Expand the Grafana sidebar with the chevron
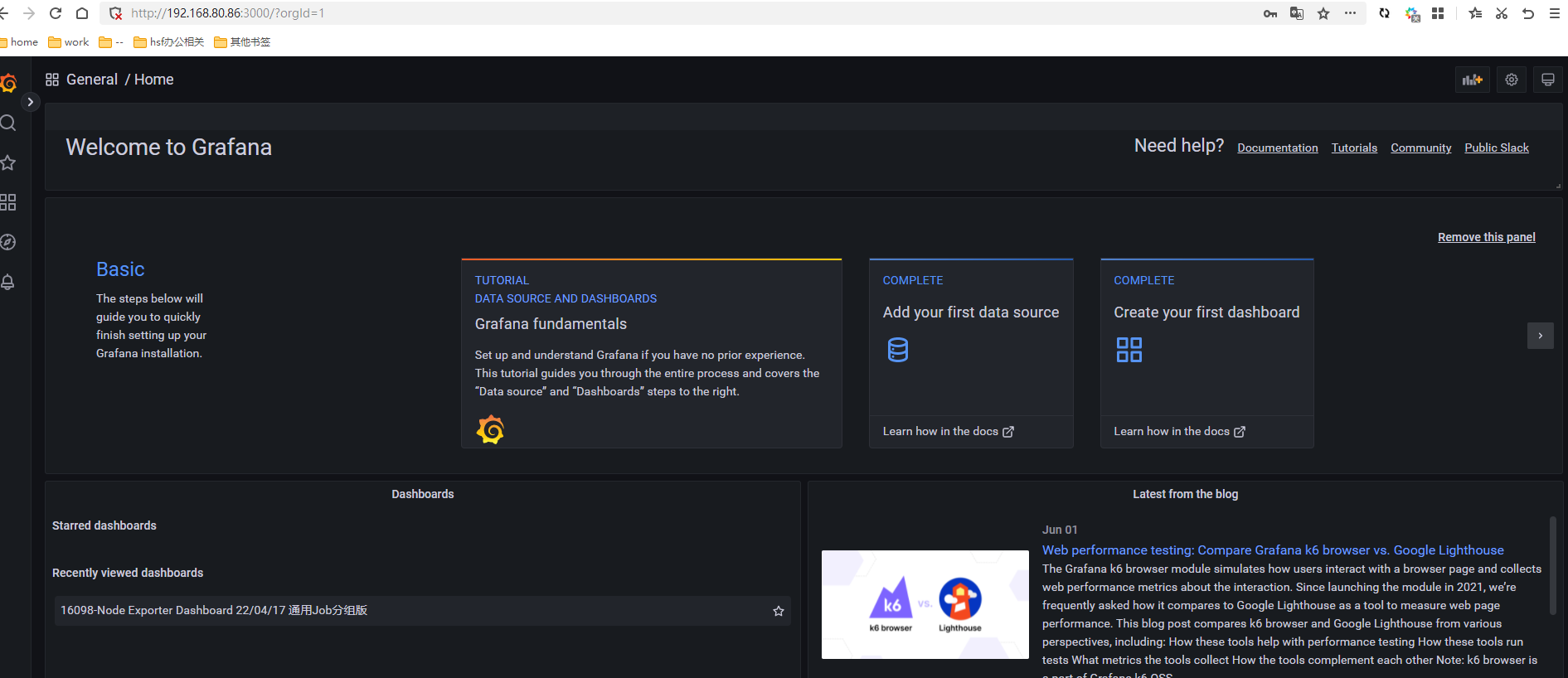This screenshot has height=678, width=1568. (x=30, y=102)
